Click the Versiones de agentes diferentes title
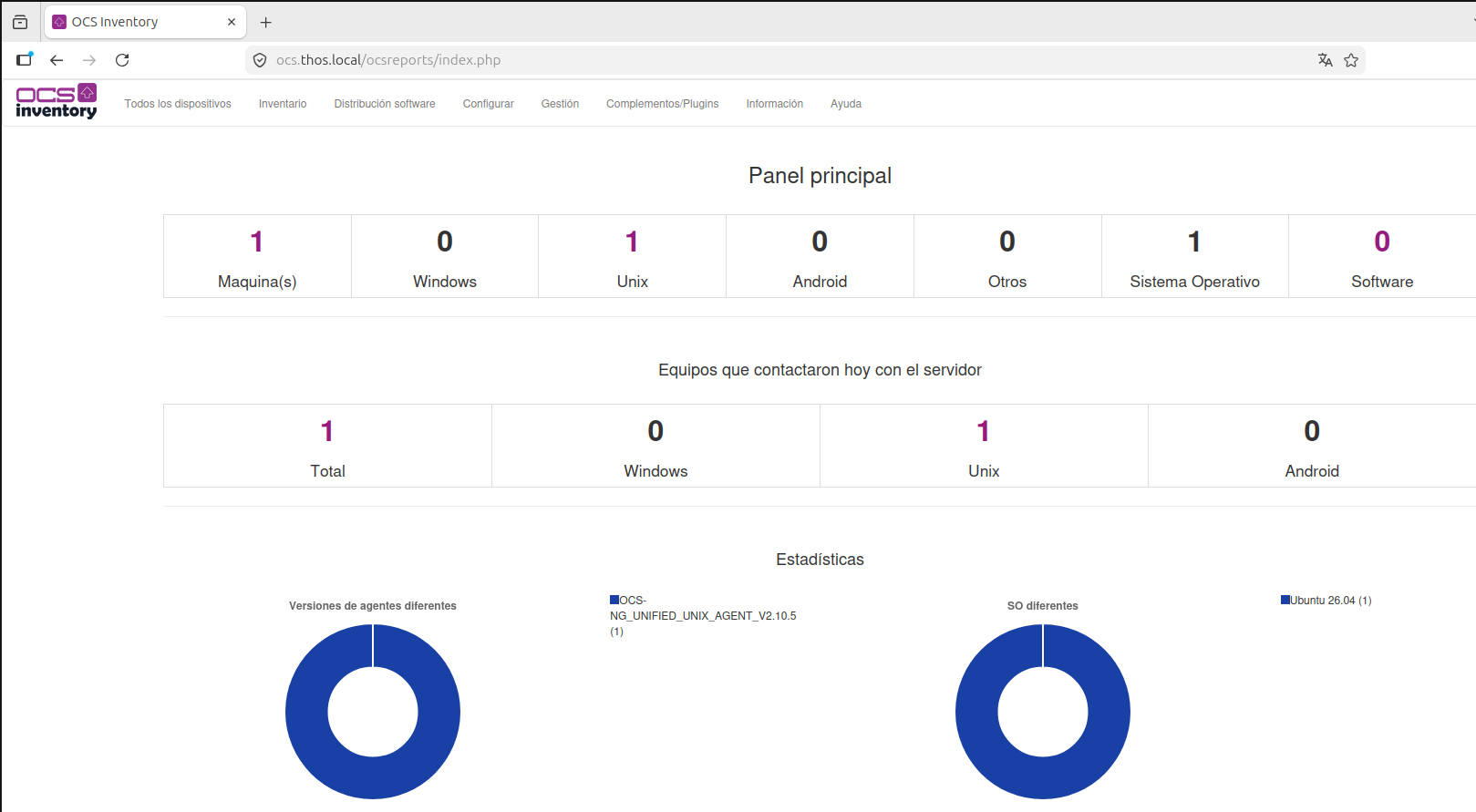The height and width of the screenshot is (812, 1476). pos(373,606)
